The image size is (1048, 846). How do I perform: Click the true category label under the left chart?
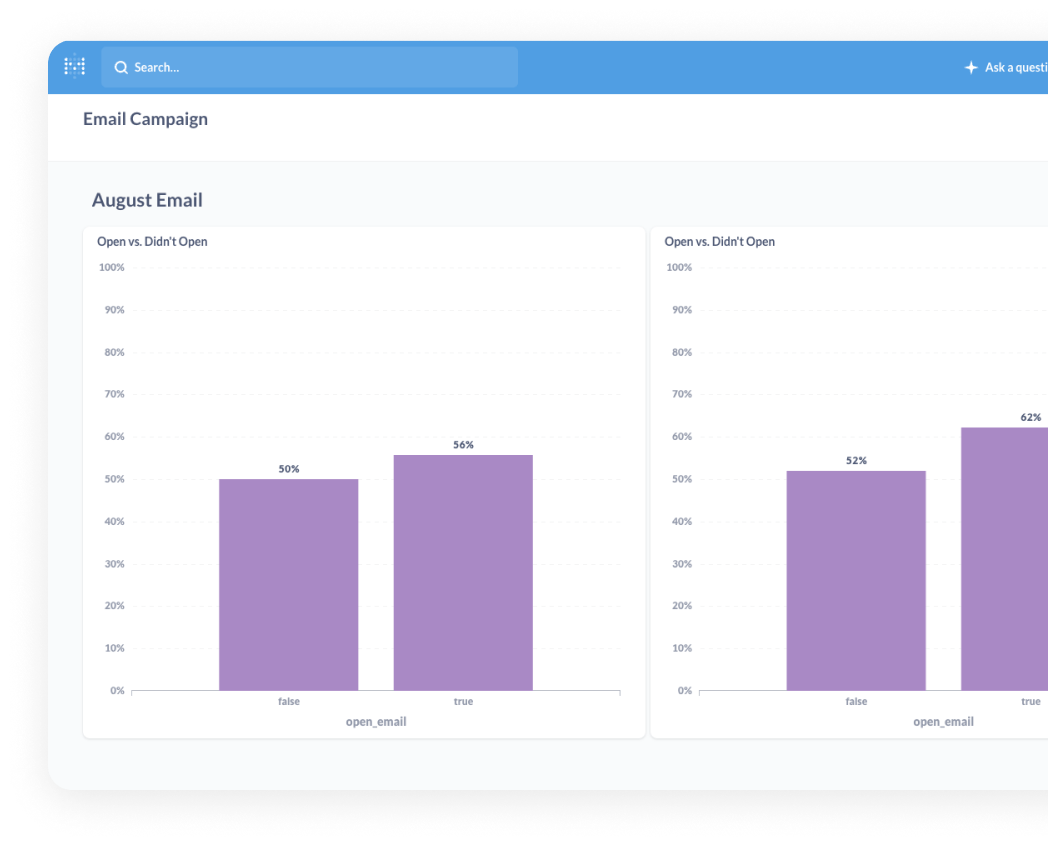coord(462,701)
